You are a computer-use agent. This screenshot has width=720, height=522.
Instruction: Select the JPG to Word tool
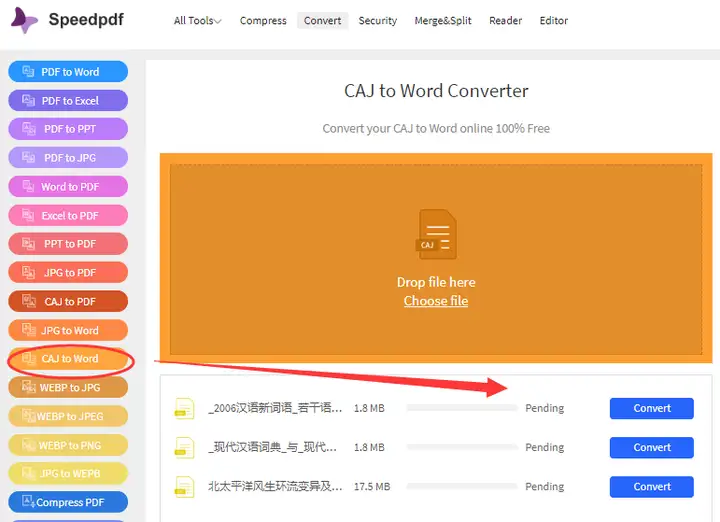click(x=68, y=330)
